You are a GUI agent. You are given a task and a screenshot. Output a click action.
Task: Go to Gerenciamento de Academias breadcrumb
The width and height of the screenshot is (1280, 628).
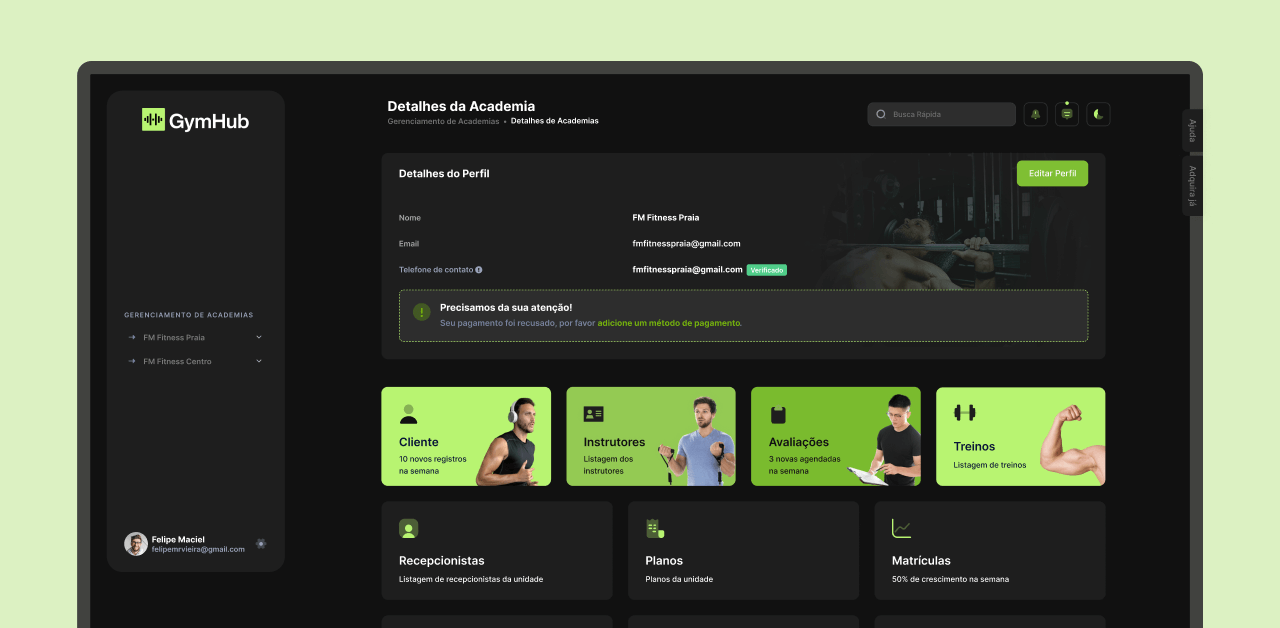pos(443,121)
